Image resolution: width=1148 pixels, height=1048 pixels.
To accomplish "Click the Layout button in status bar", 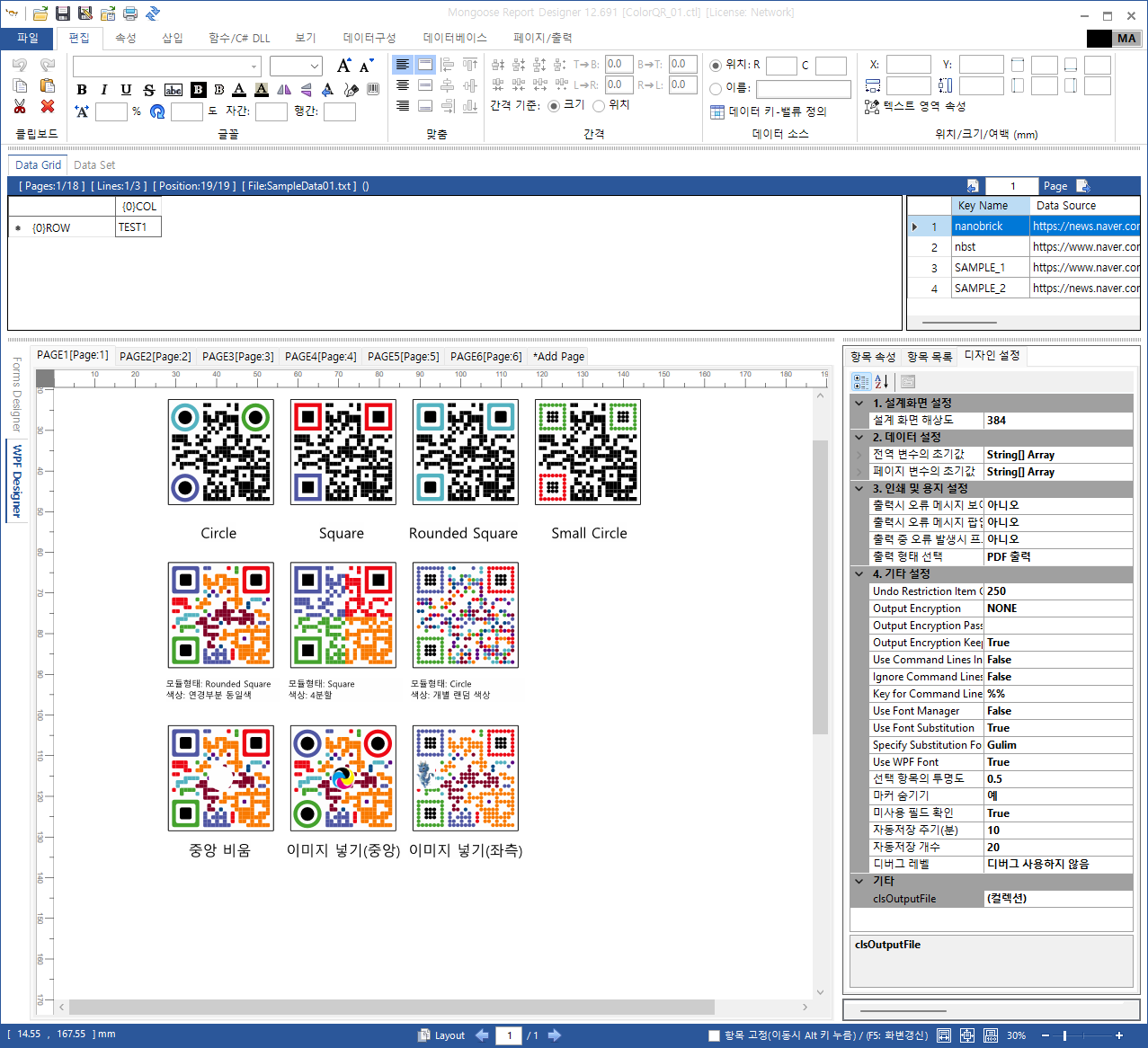I will point(441,1035).
